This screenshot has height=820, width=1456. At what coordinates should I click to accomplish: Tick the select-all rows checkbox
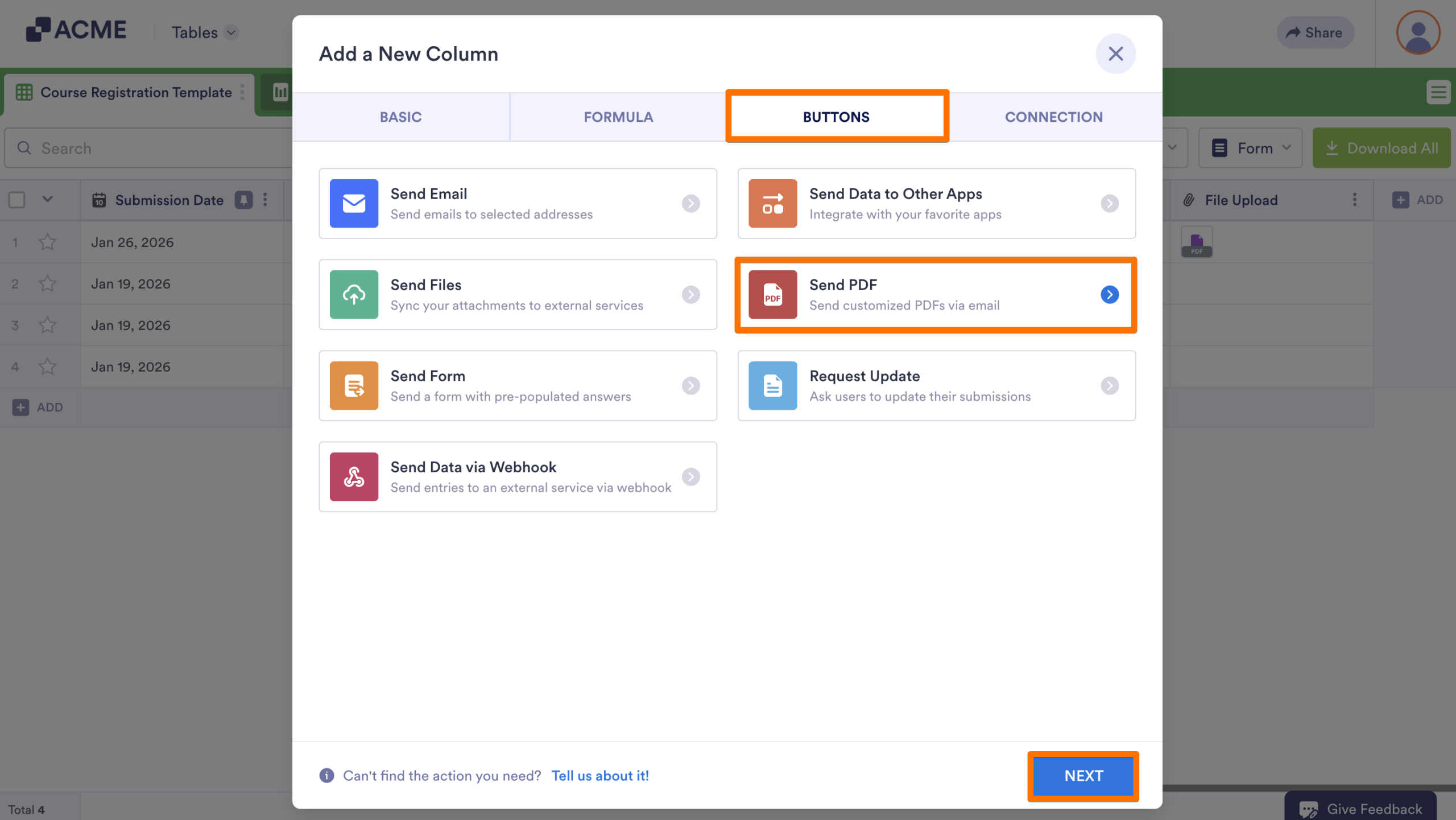17,200
